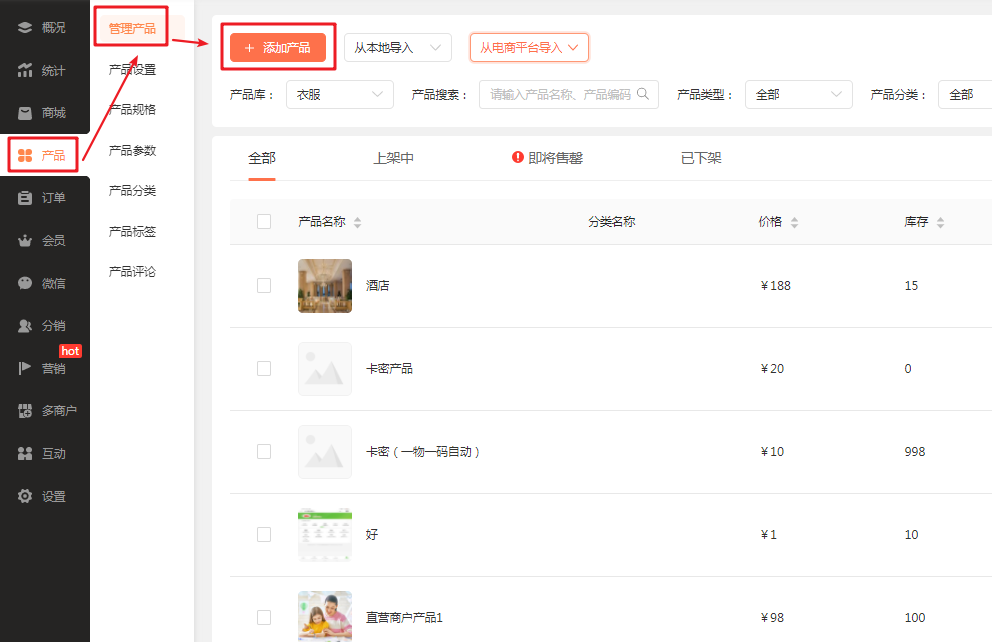992x642 pixels.
Task: Toggle the select-all checkbox in table header
Action: click(x=264, y=222)
